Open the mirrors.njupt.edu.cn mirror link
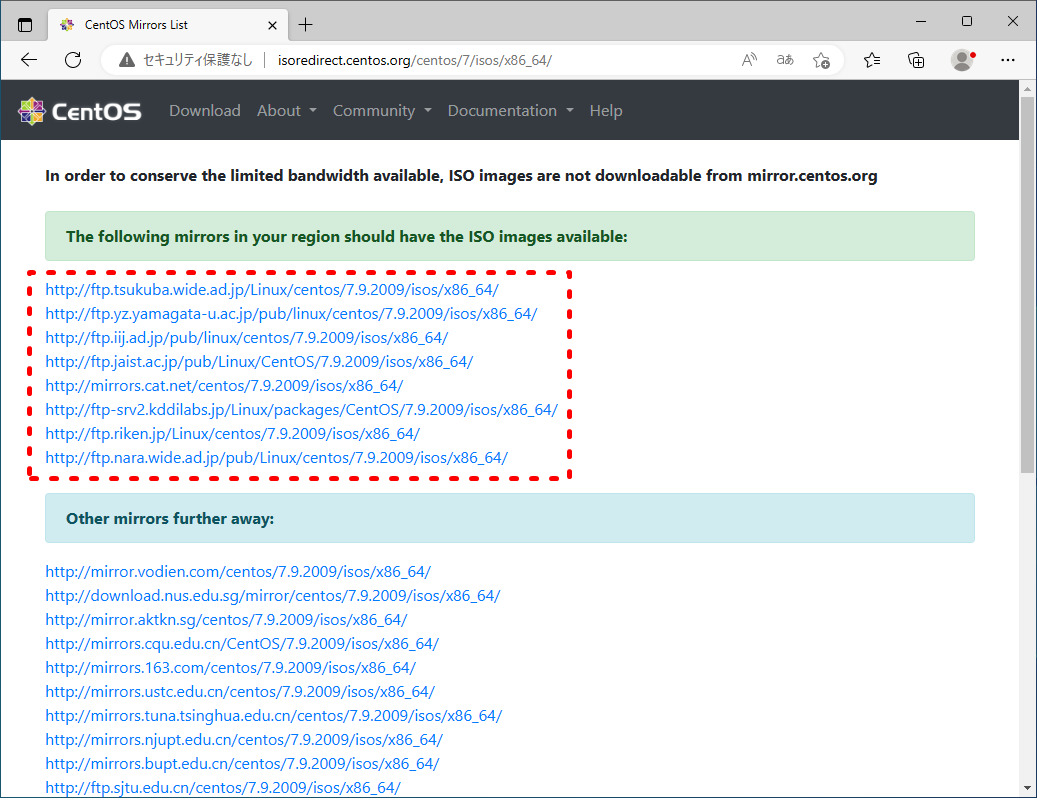The image size is (1037, 798). coord(244,740)
